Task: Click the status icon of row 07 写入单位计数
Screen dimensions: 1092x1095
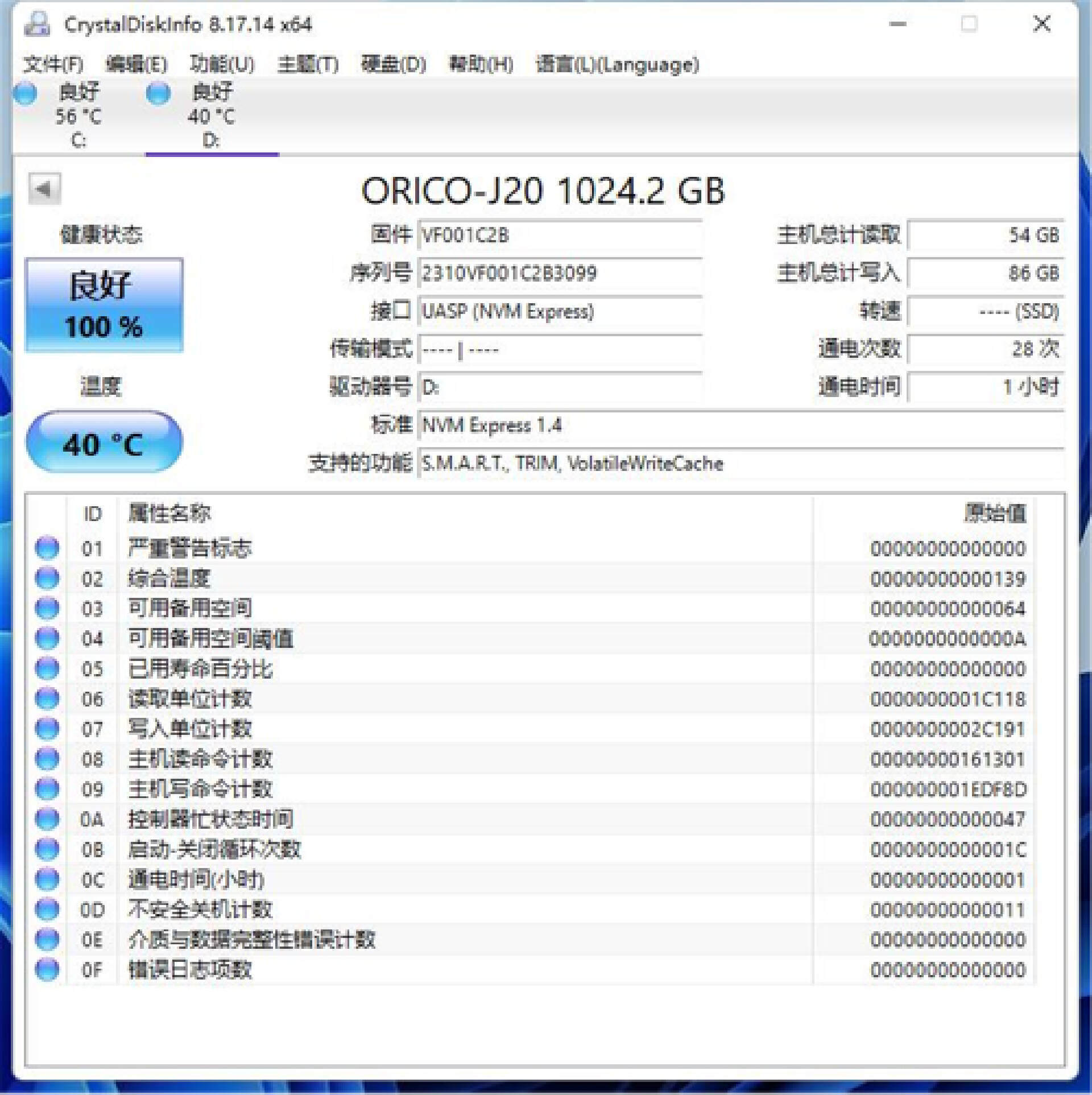Action: pyautogui.click(x=47, y=729)
